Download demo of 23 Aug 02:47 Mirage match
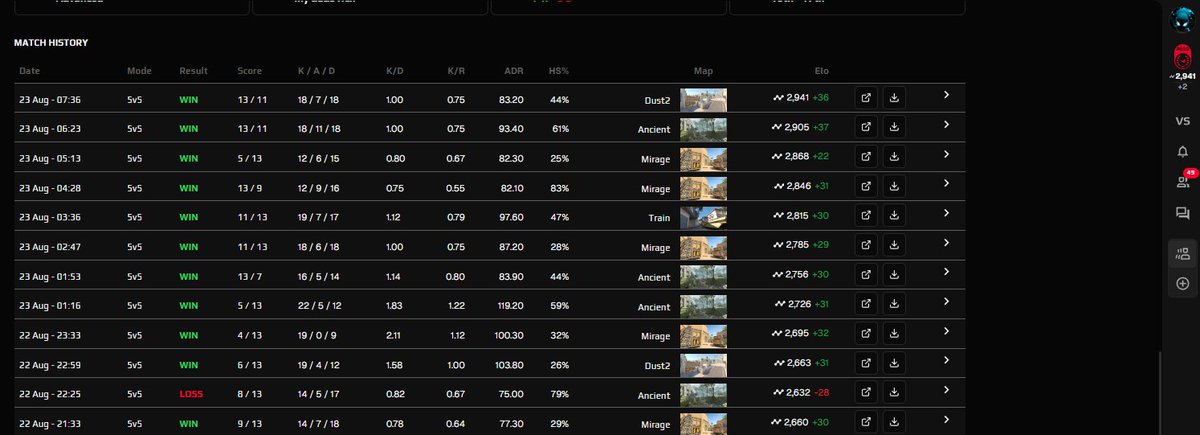1200x435 pixels. point(895,244)
